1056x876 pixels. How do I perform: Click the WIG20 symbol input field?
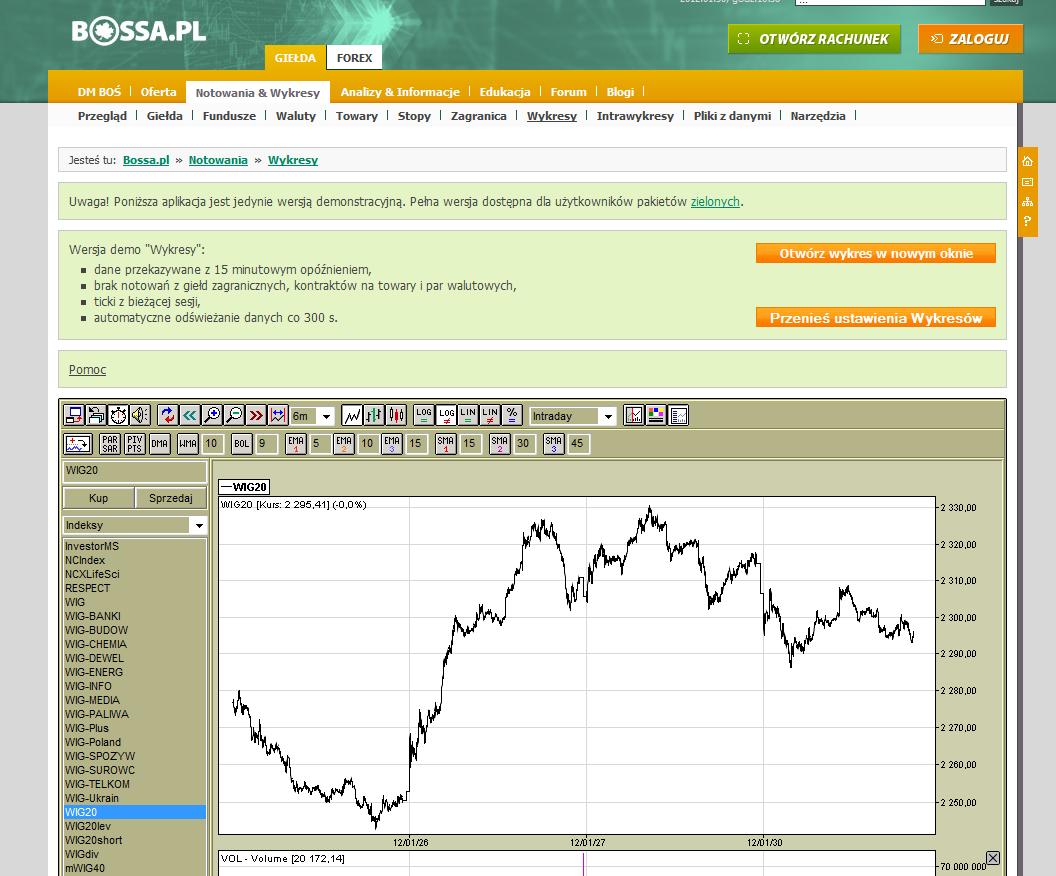click(x=135, y=471)
